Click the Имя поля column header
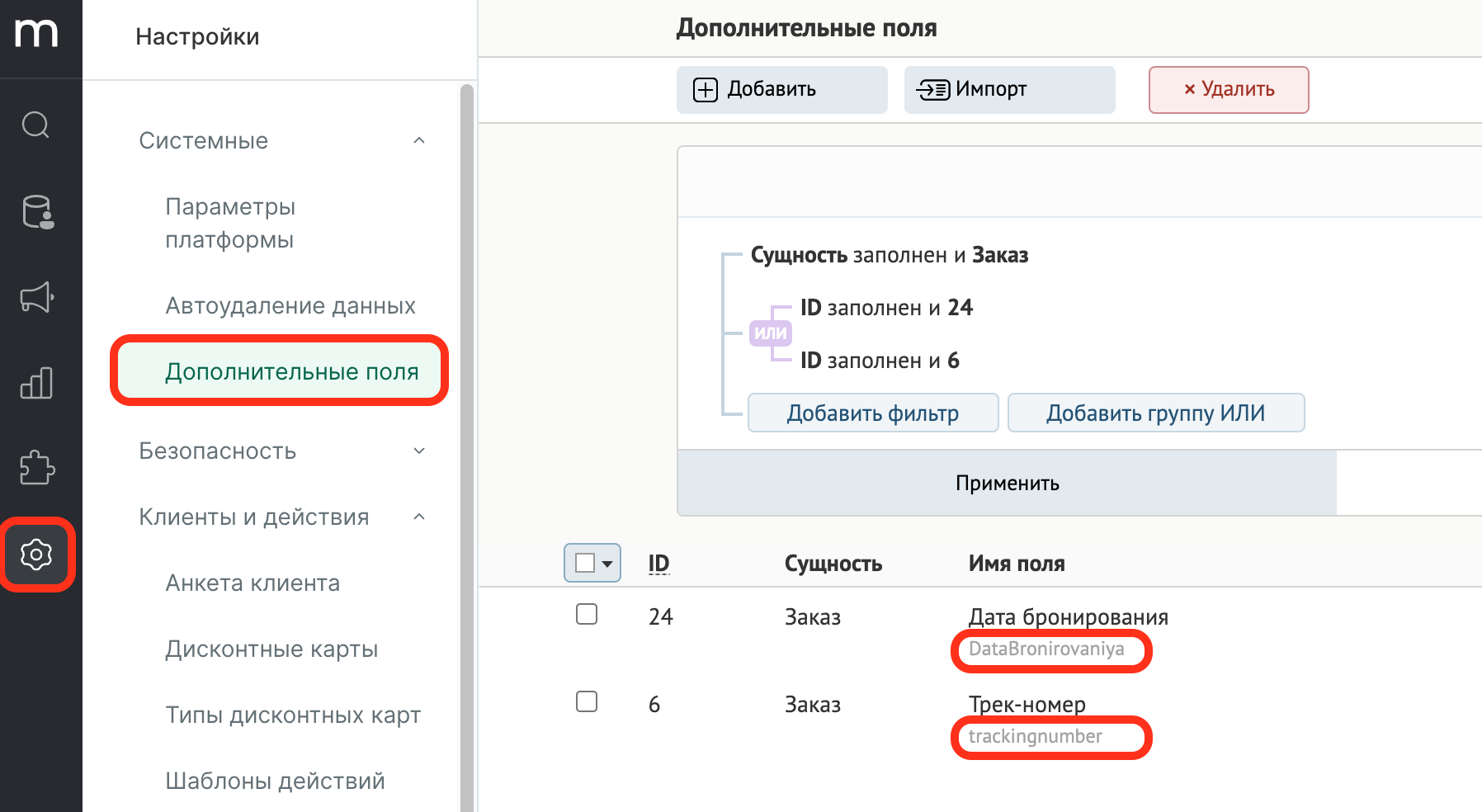 (x=1017, y=564)
